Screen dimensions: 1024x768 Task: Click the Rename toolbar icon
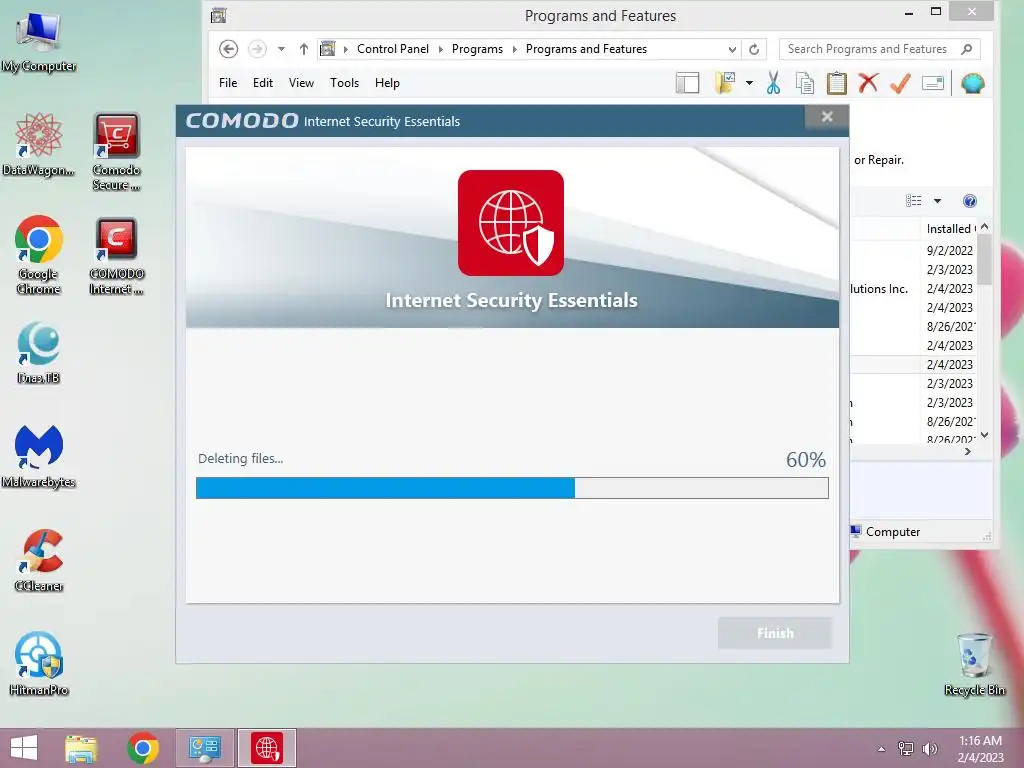(x=933, y=83)
